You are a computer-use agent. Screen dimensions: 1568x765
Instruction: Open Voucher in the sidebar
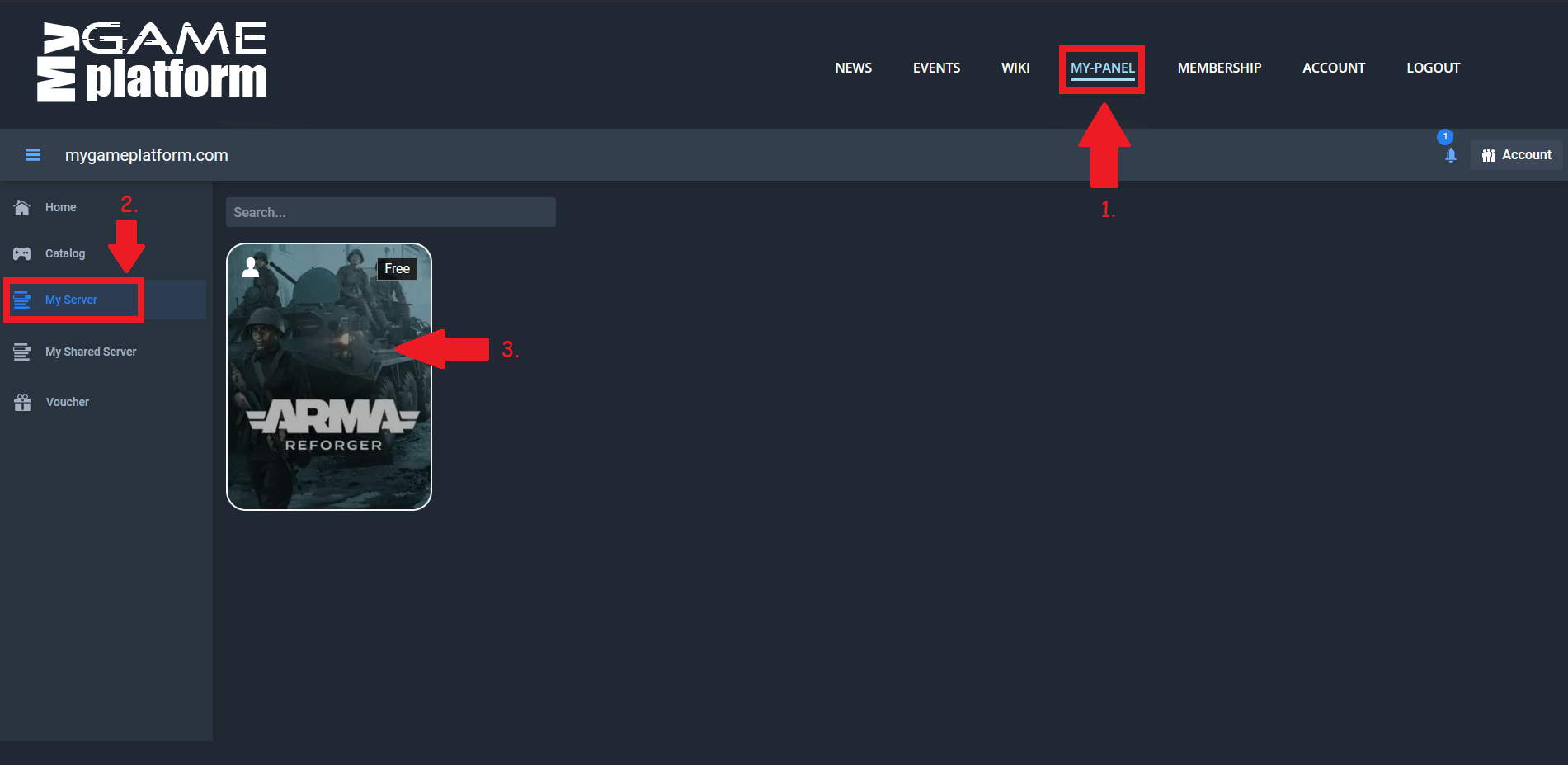68,402
